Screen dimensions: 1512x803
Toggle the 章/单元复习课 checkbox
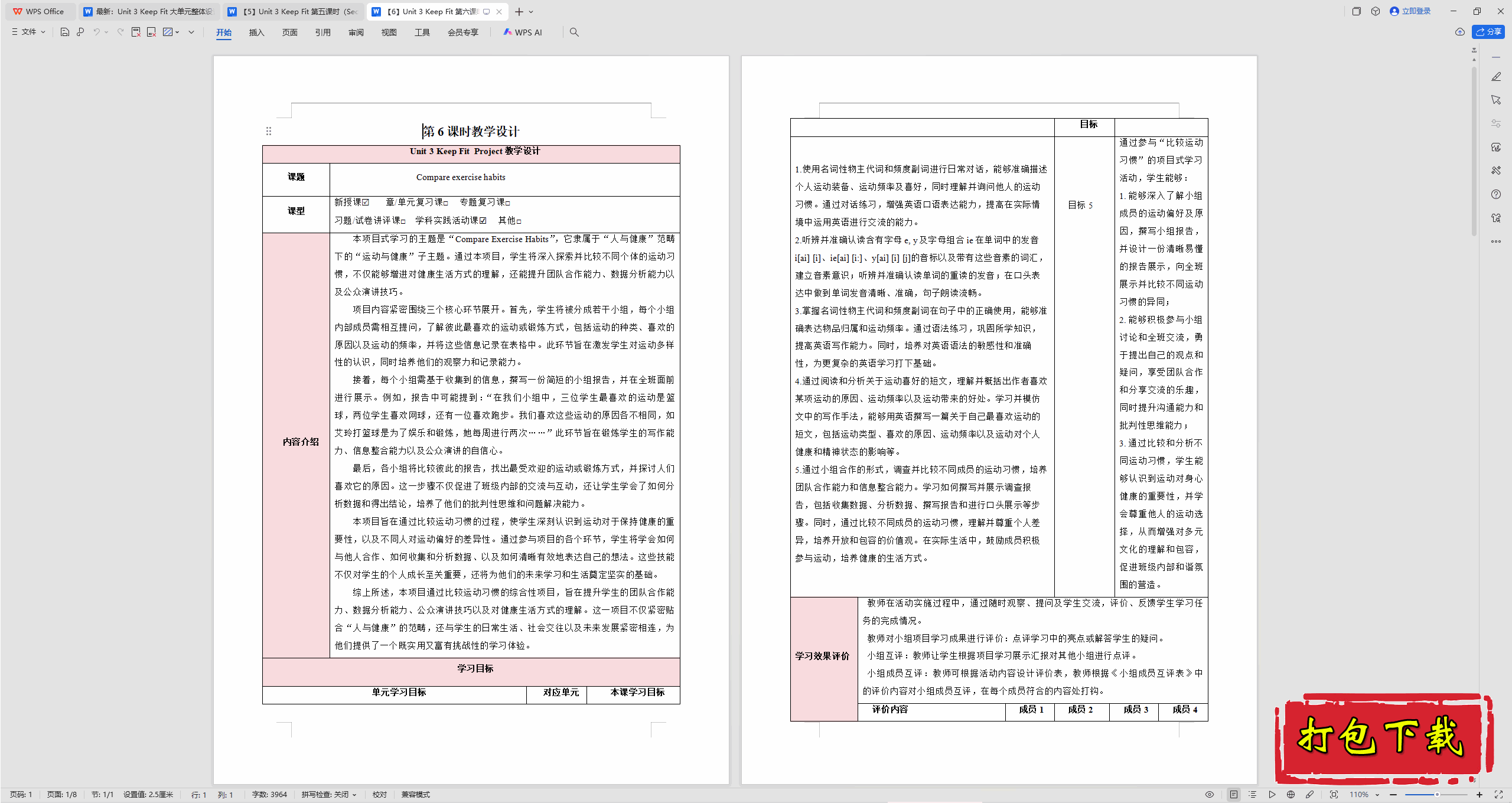(446, 203)
